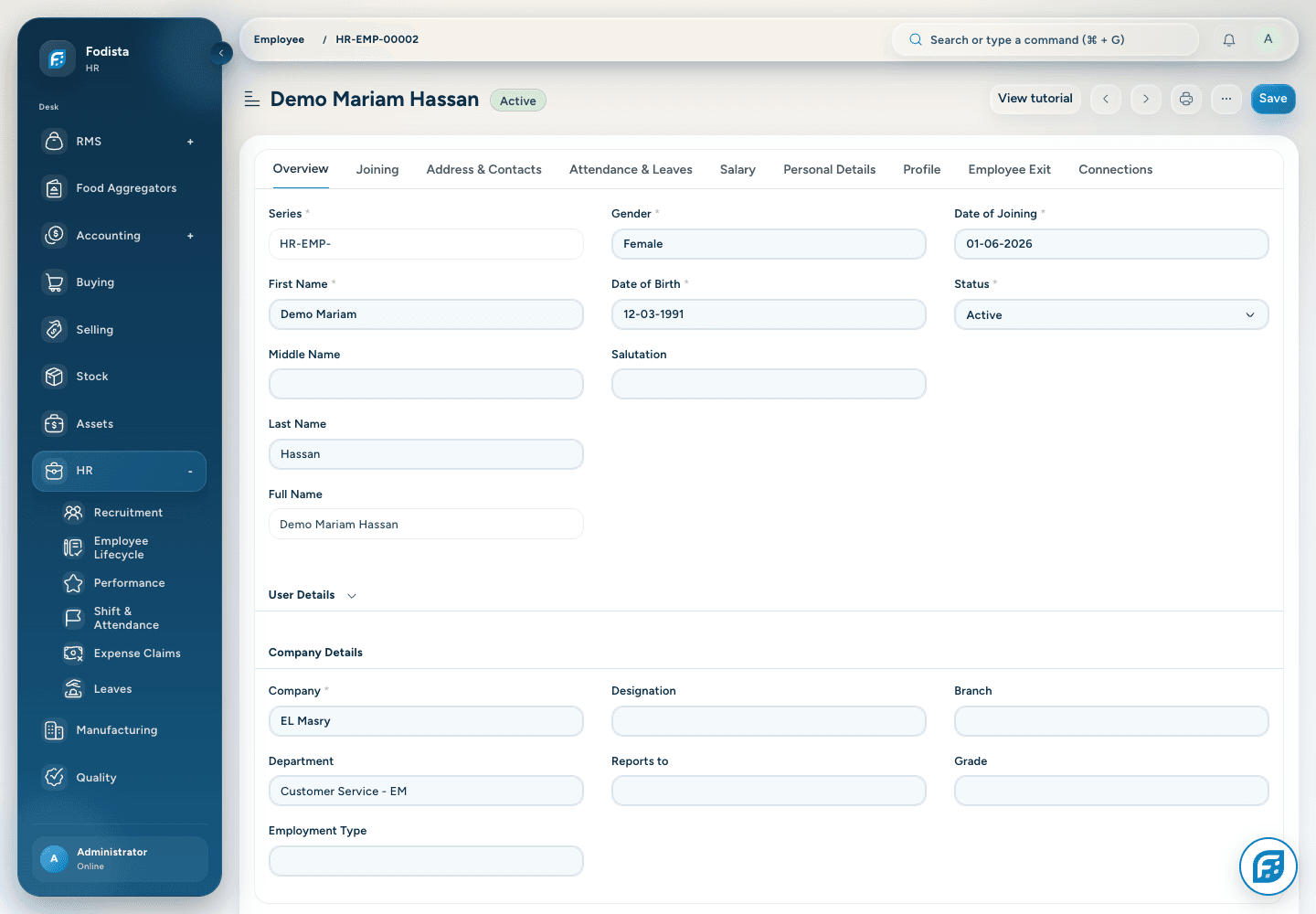Open the RMS module icon
The image size is (1316, 914).
(x=55, y=141)
